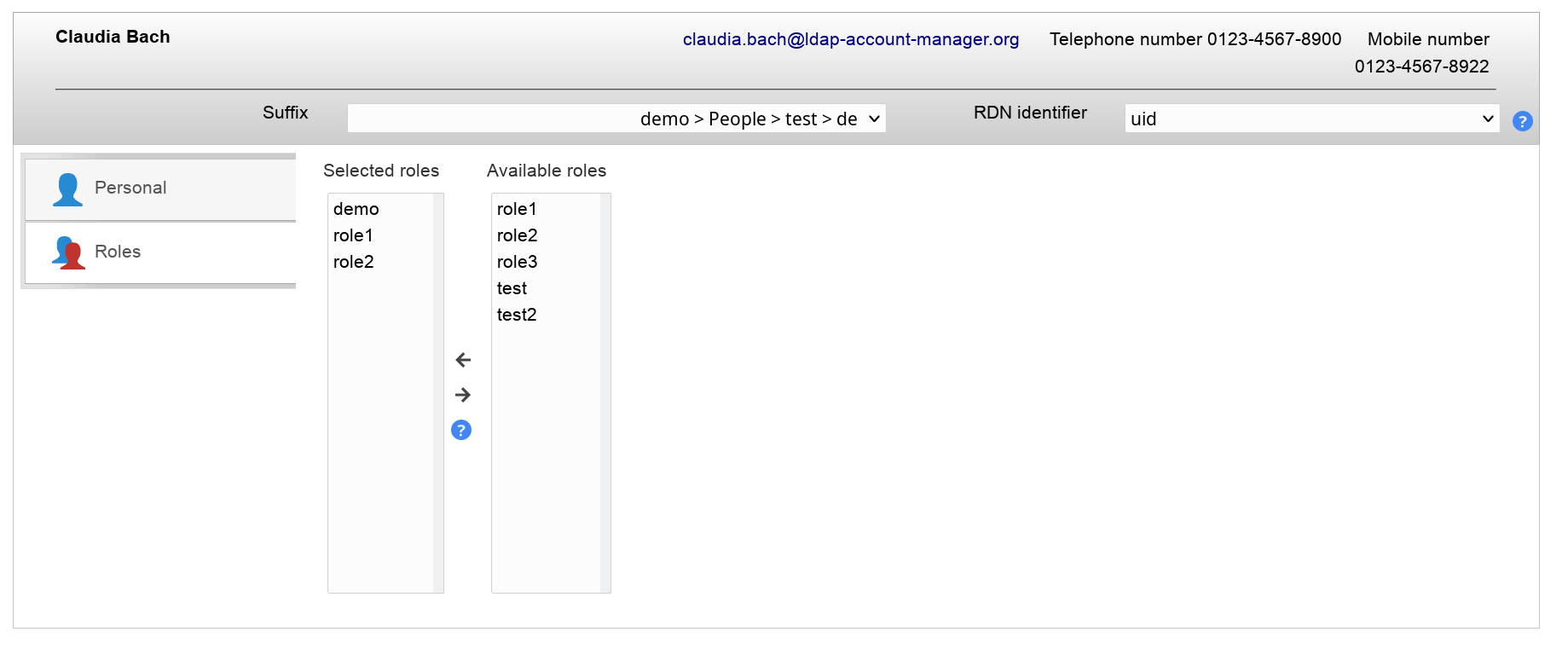Open the Suffix dropdown
Viewport: 1568px width, 655px height.
click(x=616, y=119)
